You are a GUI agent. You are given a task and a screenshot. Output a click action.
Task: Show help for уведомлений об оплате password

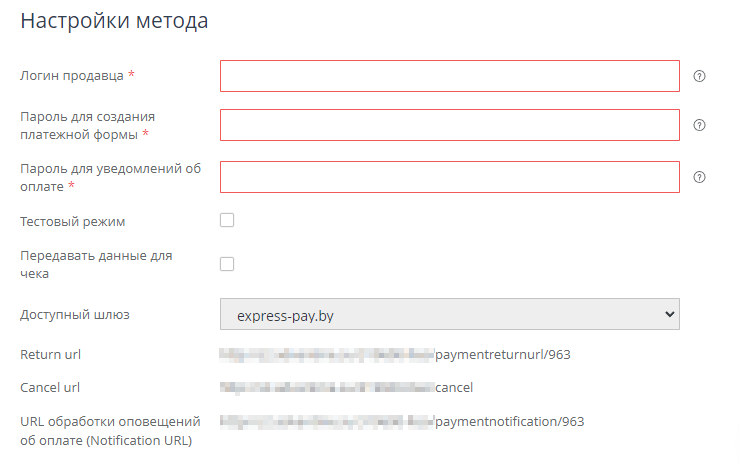(x=699, y=177)
